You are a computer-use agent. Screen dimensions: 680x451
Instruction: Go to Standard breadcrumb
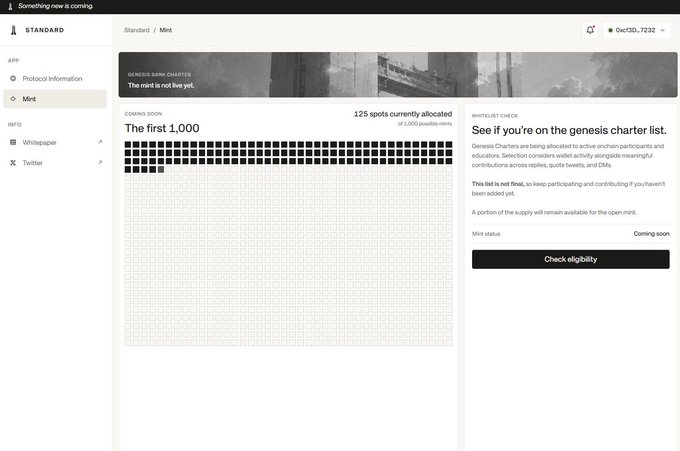(x=137, y=30)
